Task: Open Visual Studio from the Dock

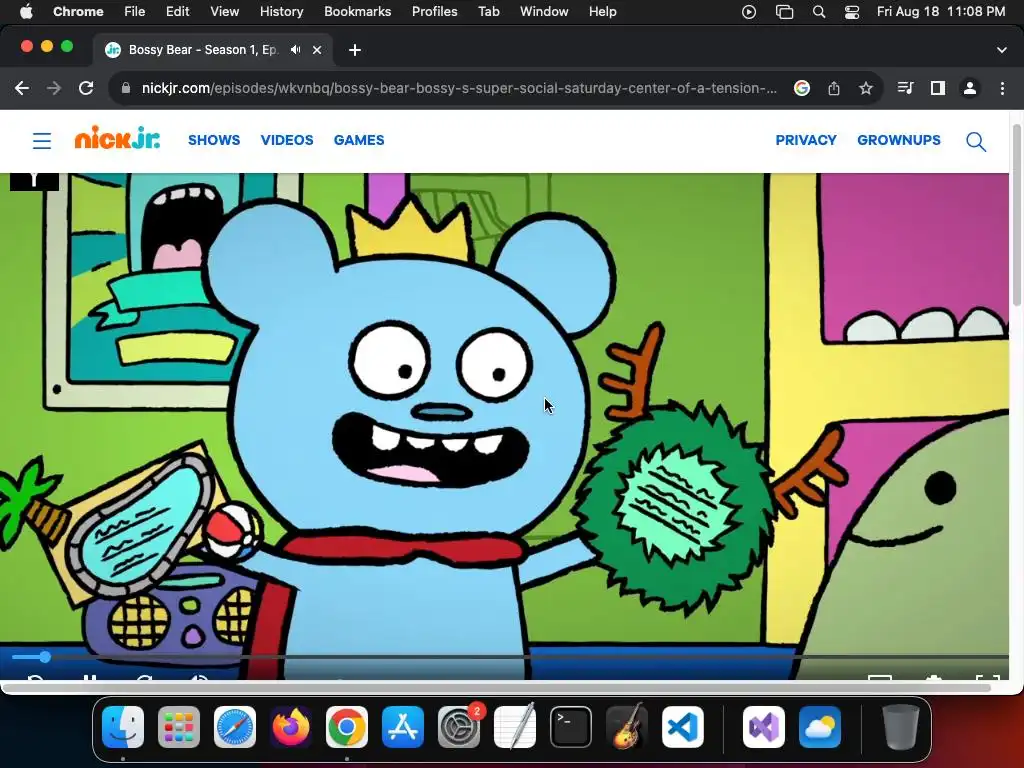Action: point(763,727)
